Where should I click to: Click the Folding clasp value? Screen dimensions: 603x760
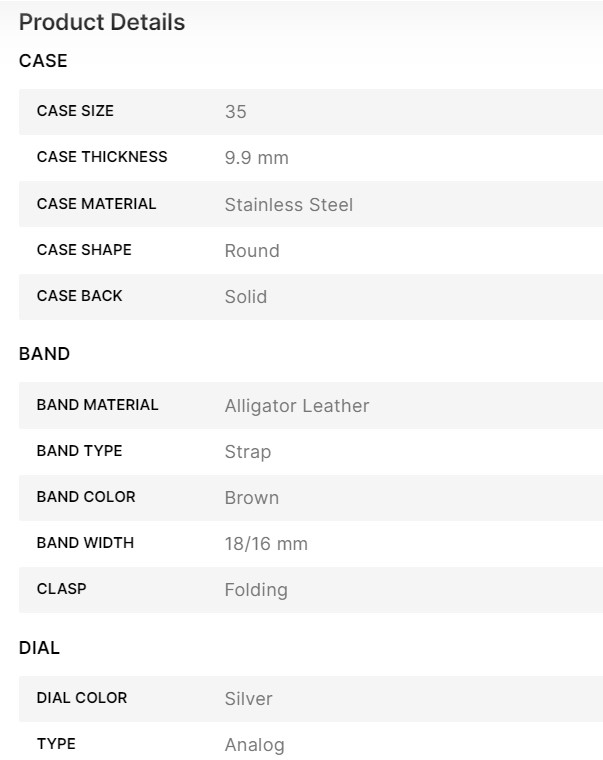tap(256, 590)
